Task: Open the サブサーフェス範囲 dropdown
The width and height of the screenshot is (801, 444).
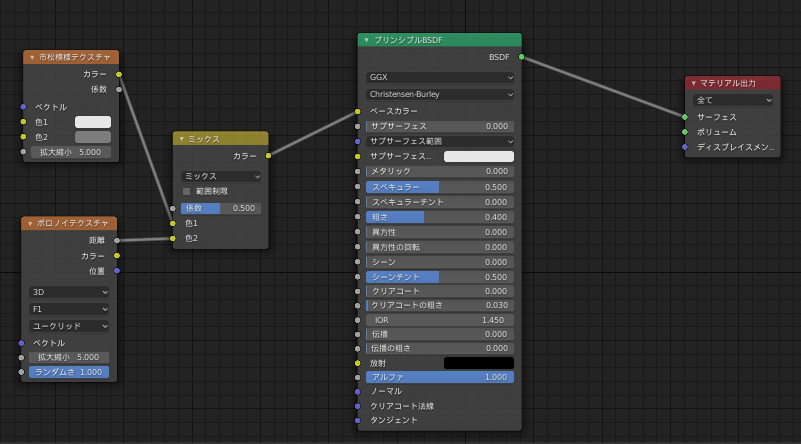Action: tap(440, 141)
